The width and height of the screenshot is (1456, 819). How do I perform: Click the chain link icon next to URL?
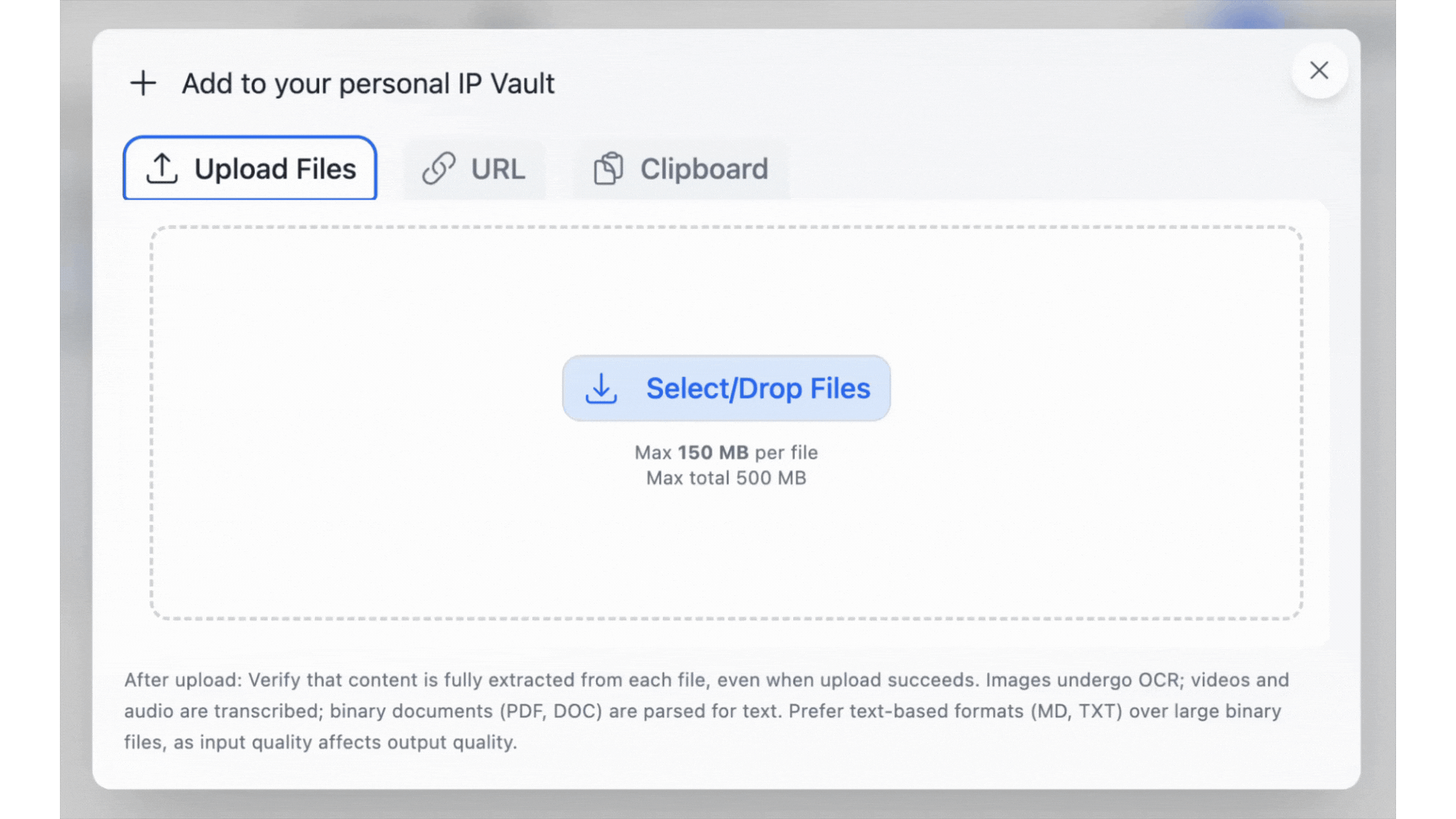438,168
